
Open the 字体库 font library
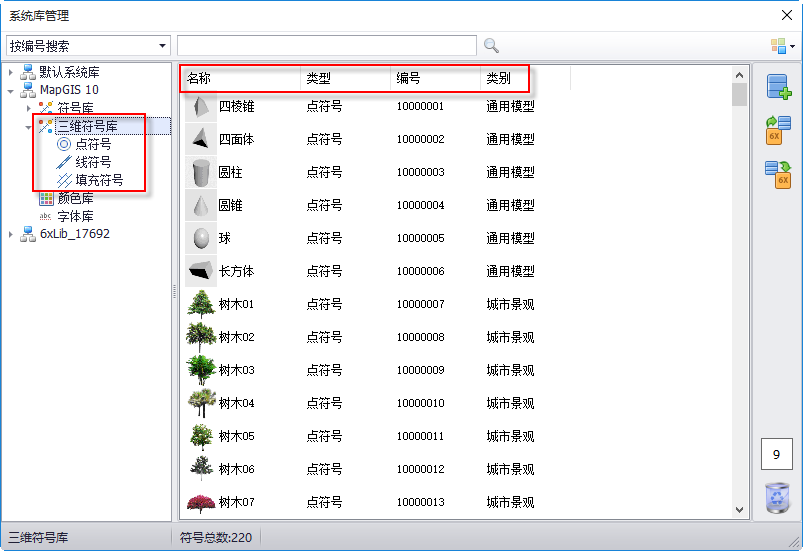coord(75,216)
